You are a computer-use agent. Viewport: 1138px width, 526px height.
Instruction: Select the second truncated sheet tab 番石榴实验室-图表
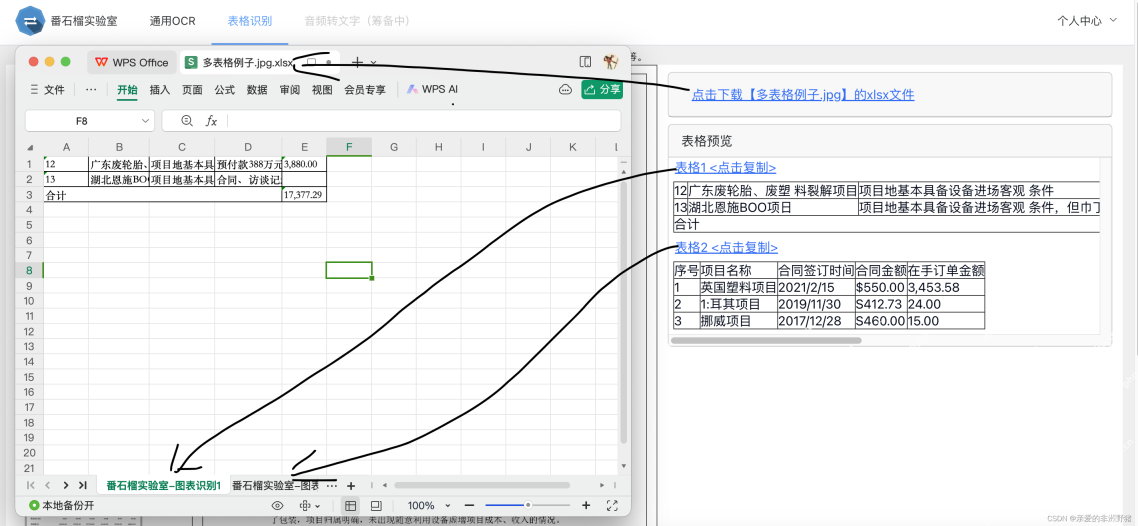click(274, 485)
